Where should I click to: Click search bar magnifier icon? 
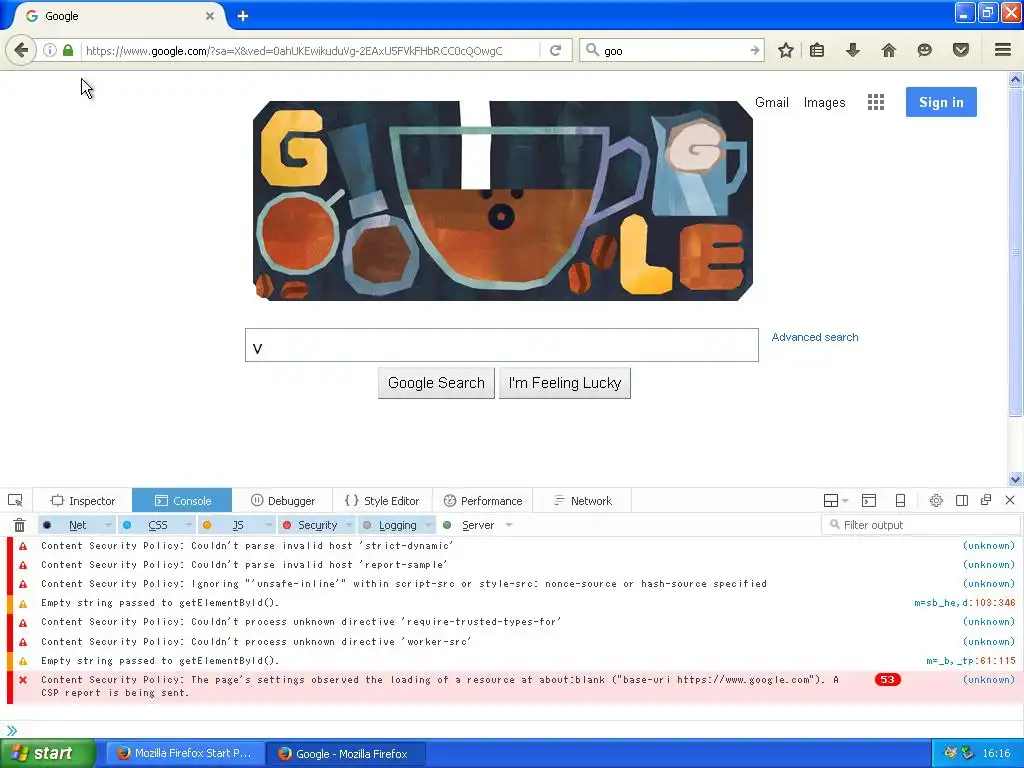592,50
